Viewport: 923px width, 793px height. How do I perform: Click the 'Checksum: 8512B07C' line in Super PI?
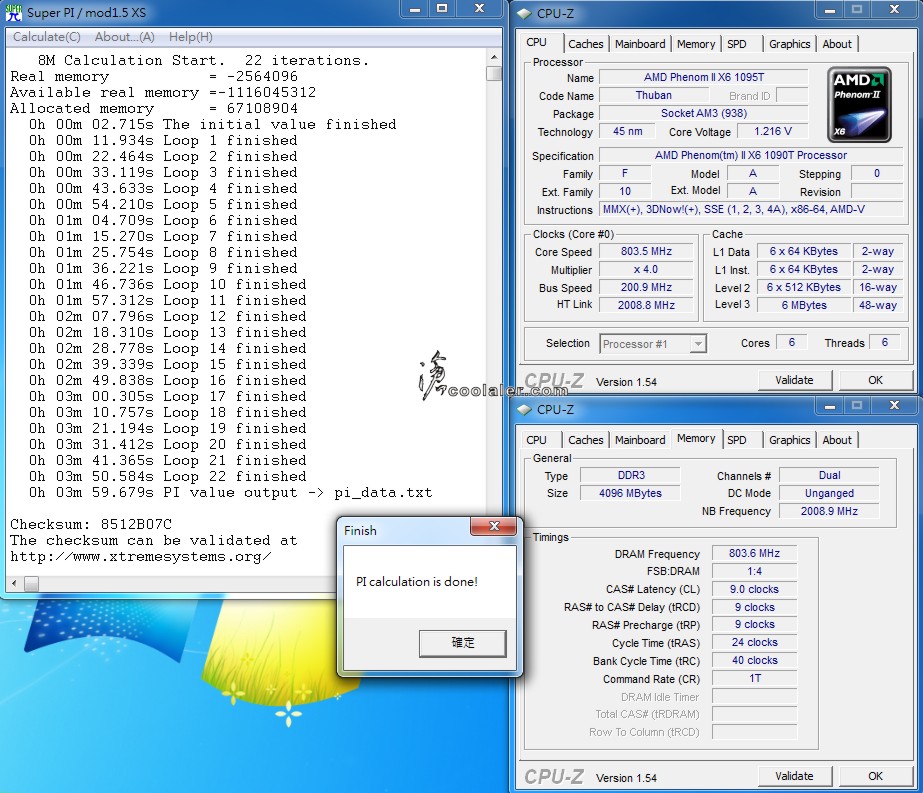[91, 525]
